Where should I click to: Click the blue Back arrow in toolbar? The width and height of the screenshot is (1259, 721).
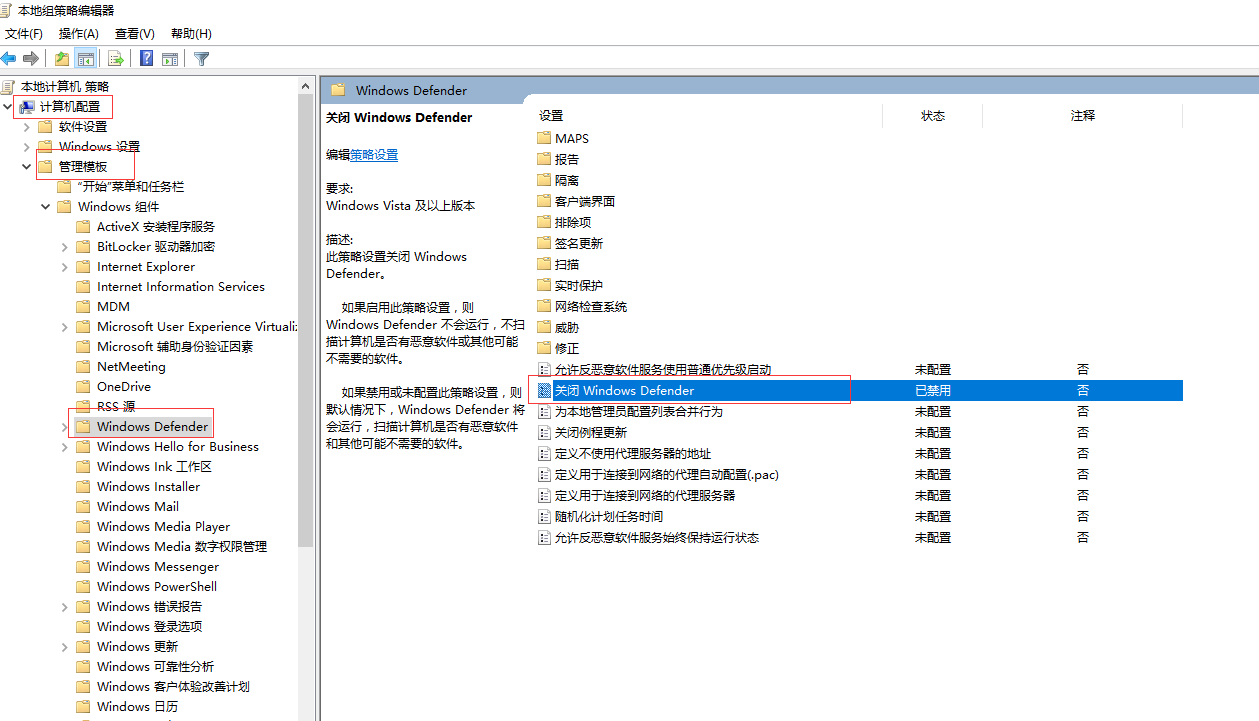coord(9,59)
